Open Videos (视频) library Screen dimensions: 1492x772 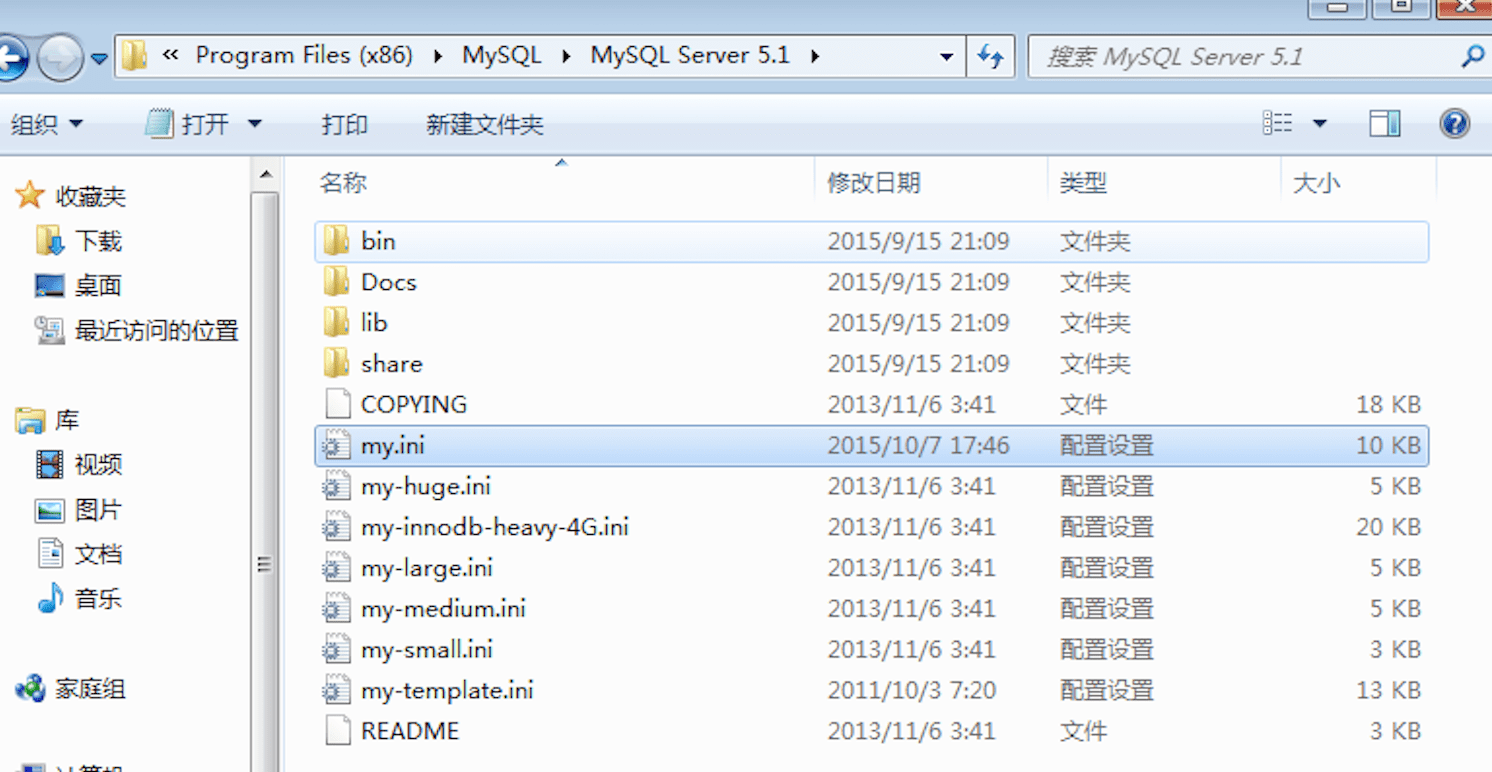(x=79, y=465)
